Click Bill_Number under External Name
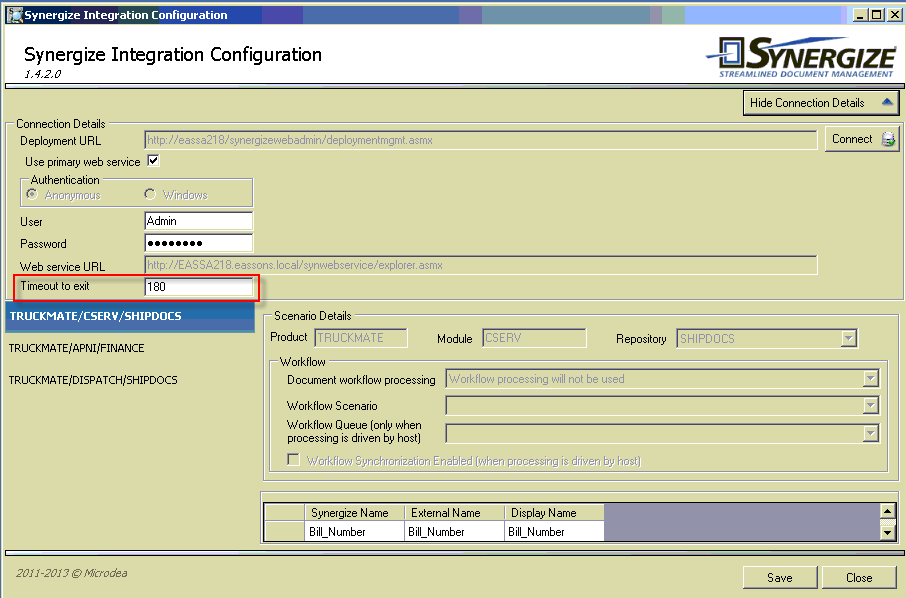This screenshot has width=906, height=598. coord(454,531)
